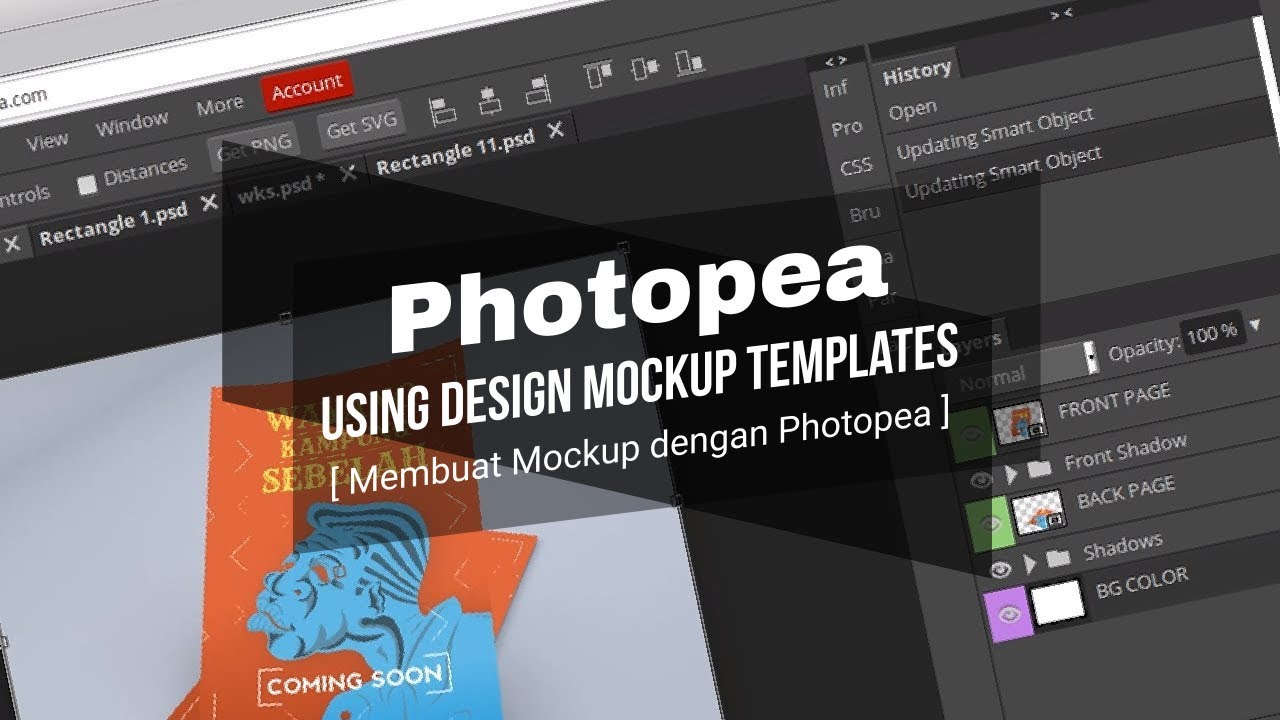1280x720 pixels.
Task: Close the Rectangle 11.psd tab
Action: point(556,130)
